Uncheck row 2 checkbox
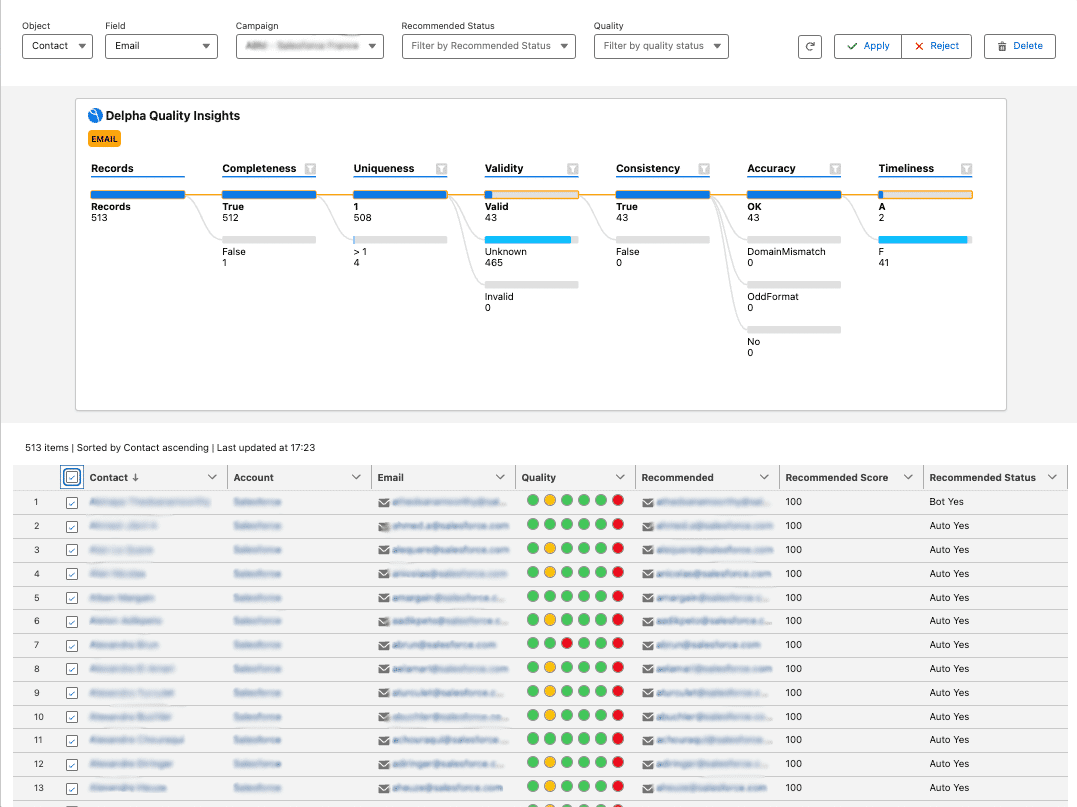This screenshot has width=1077, height=807. click(72, 527)
